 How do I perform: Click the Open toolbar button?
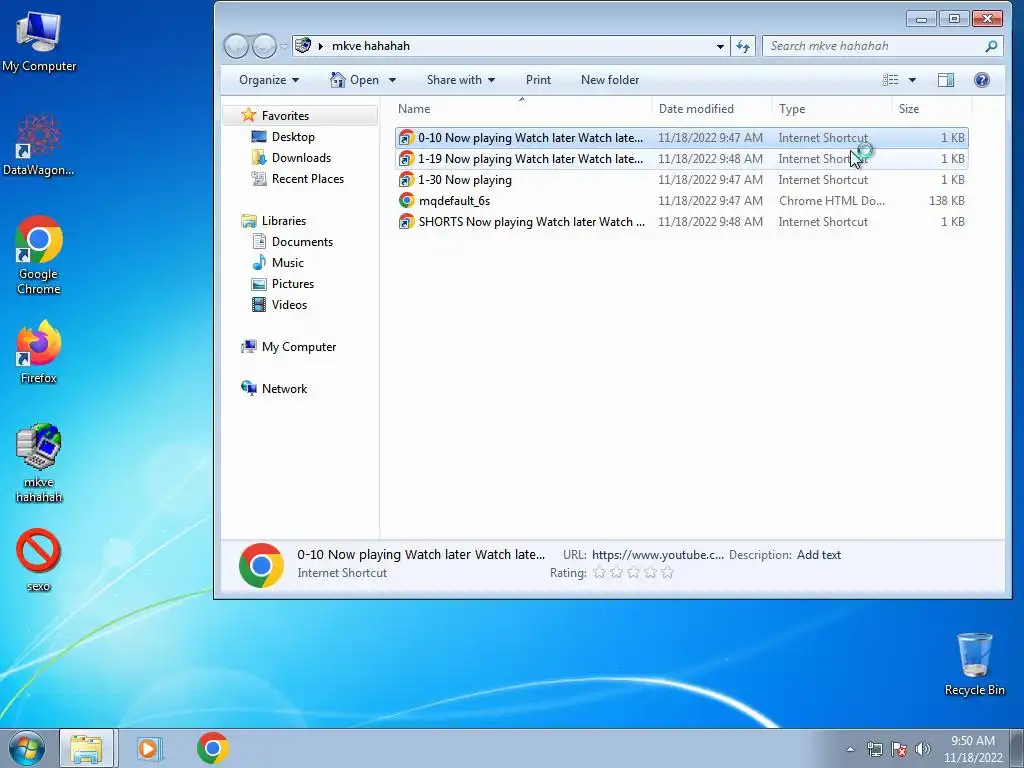(x=355, y=80)
